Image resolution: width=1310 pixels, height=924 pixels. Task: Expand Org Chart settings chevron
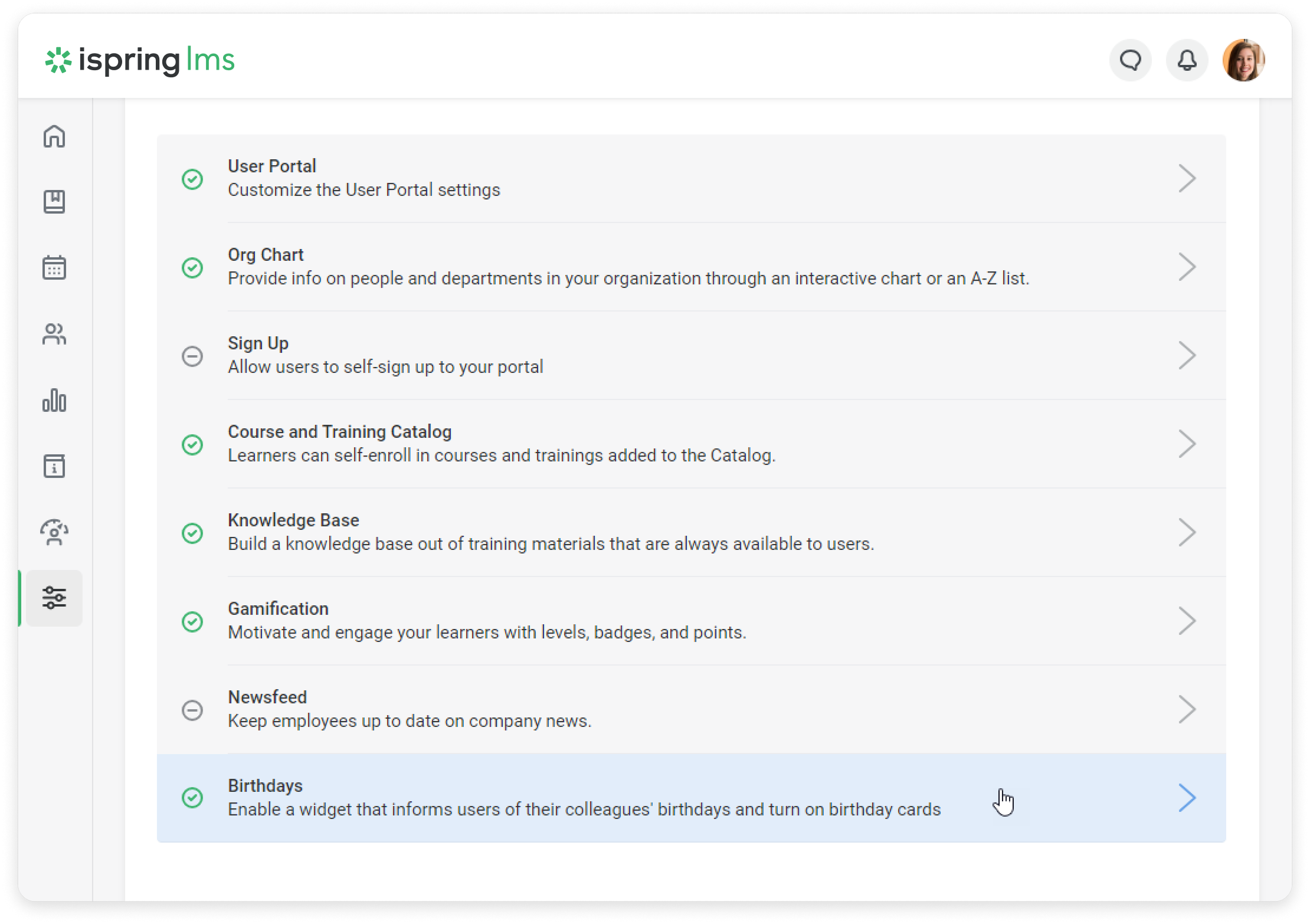click(x=1187, y=267)
